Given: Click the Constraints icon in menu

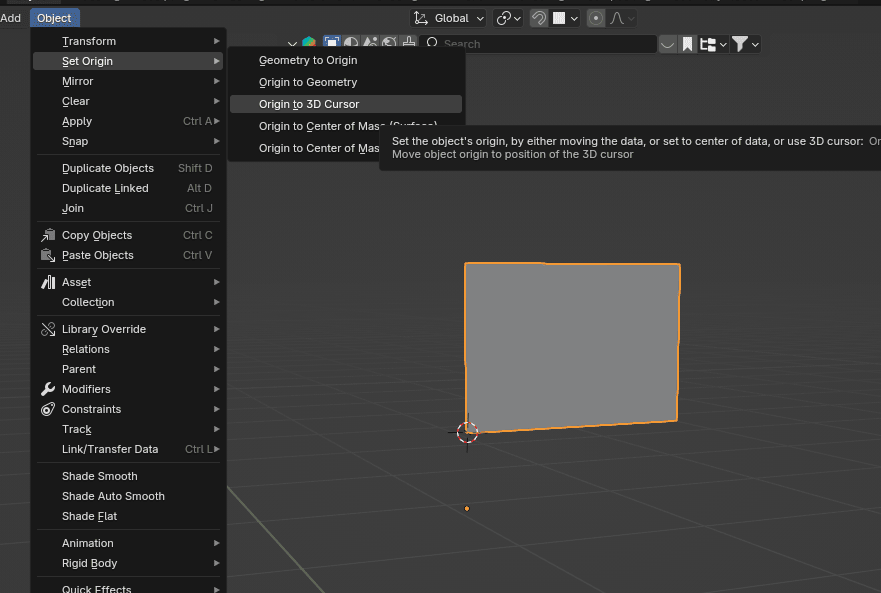Looking at the screenshot, I should pyautogui.click(x=48, y=409).
